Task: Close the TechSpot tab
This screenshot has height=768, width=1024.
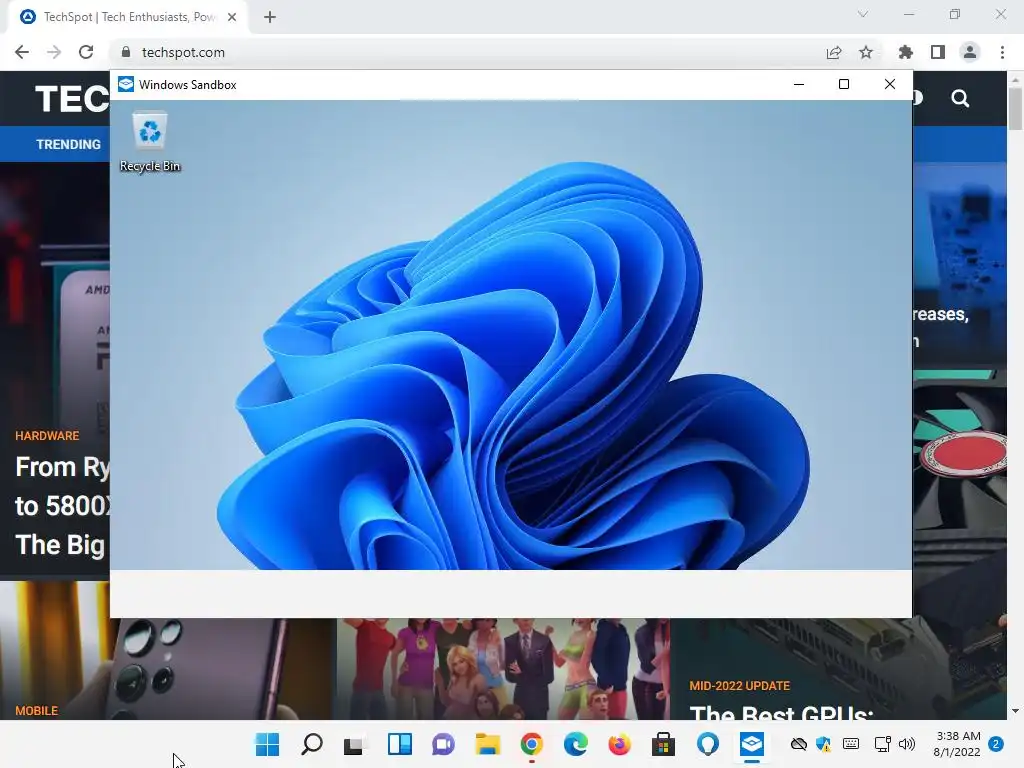Action: [x=232, y=17]
